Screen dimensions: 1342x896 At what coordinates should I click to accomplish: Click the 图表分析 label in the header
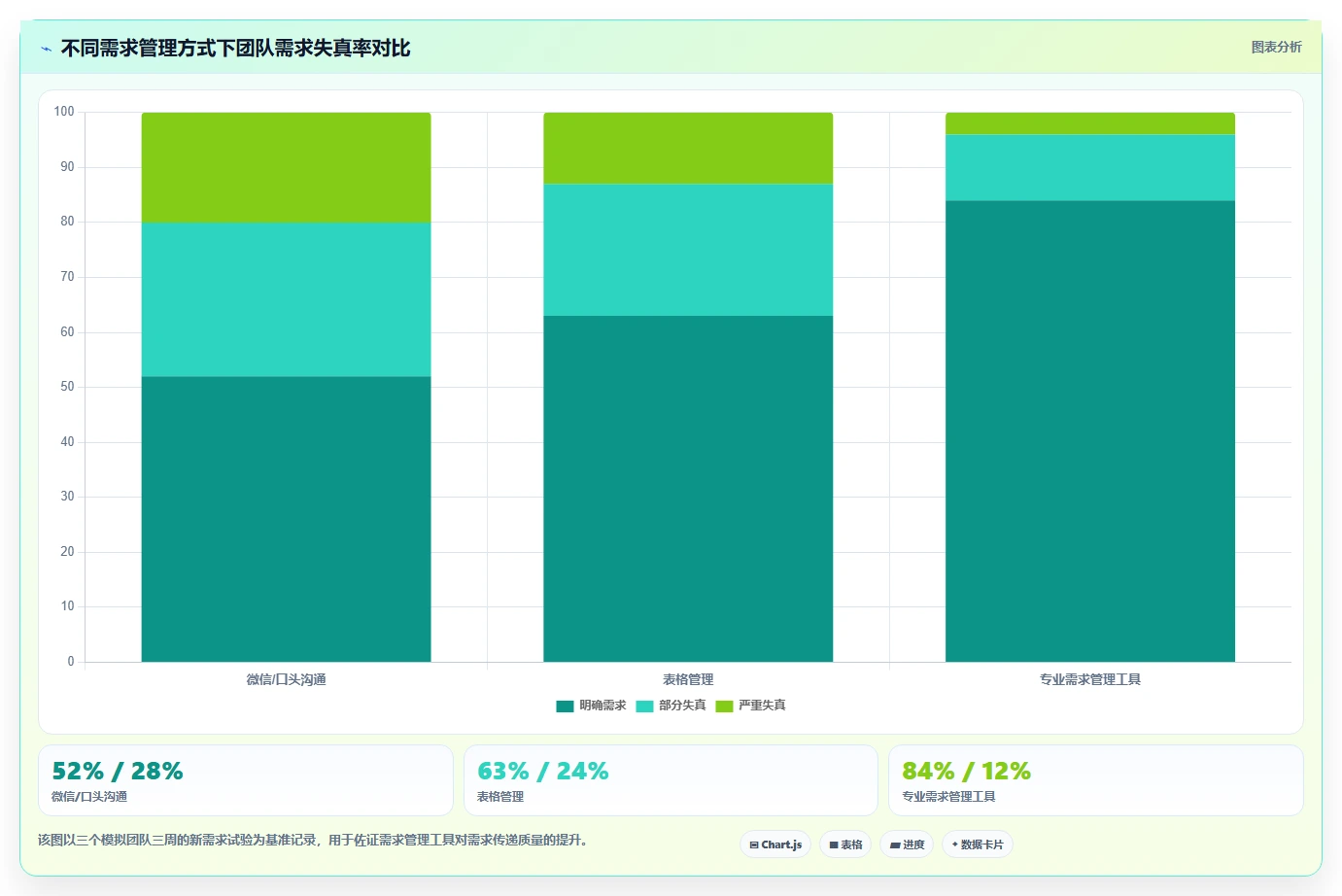(x=1276, y=47)
